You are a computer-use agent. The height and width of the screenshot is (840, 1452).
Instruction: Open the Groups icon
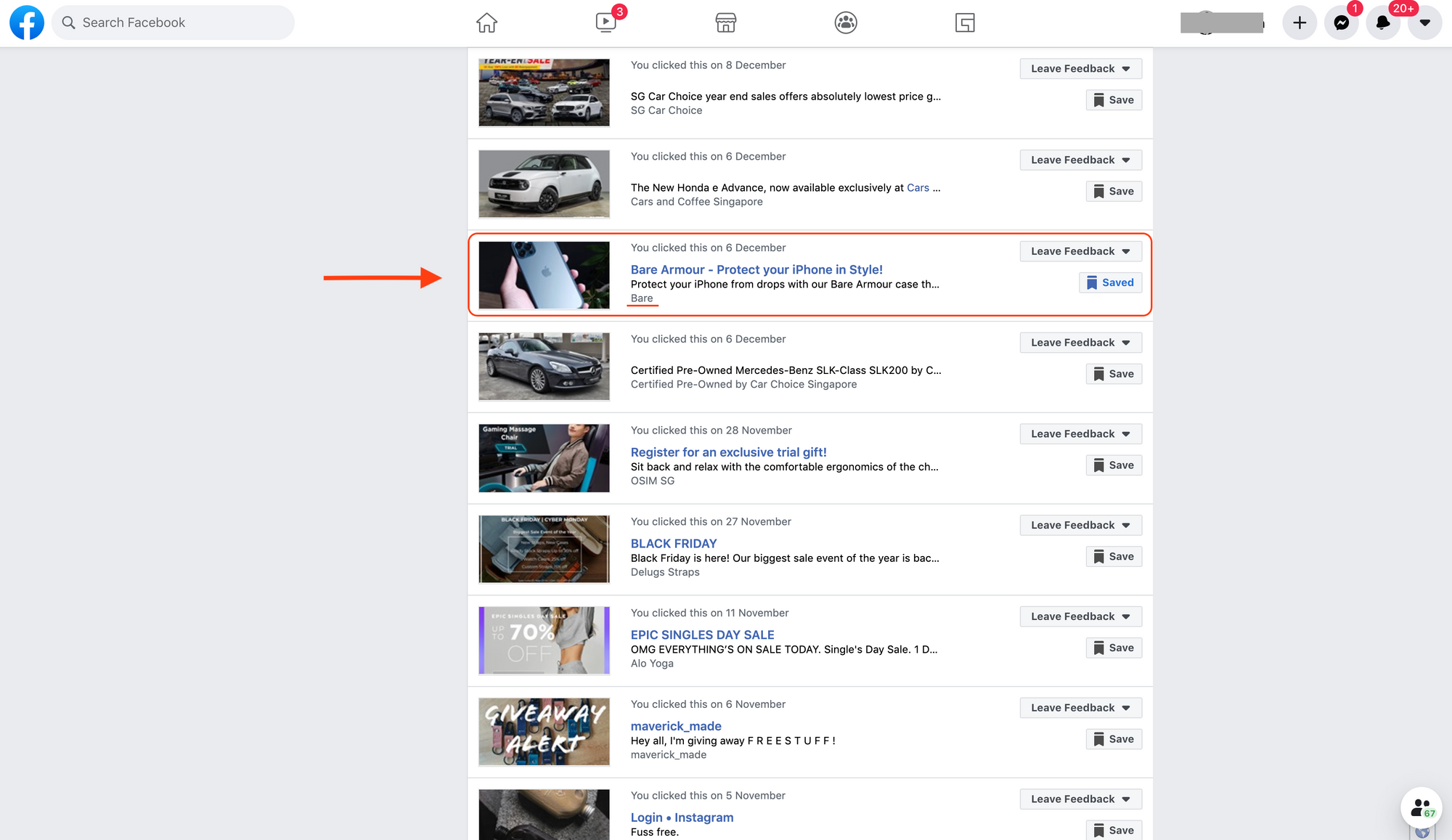[x=846, y=23]
